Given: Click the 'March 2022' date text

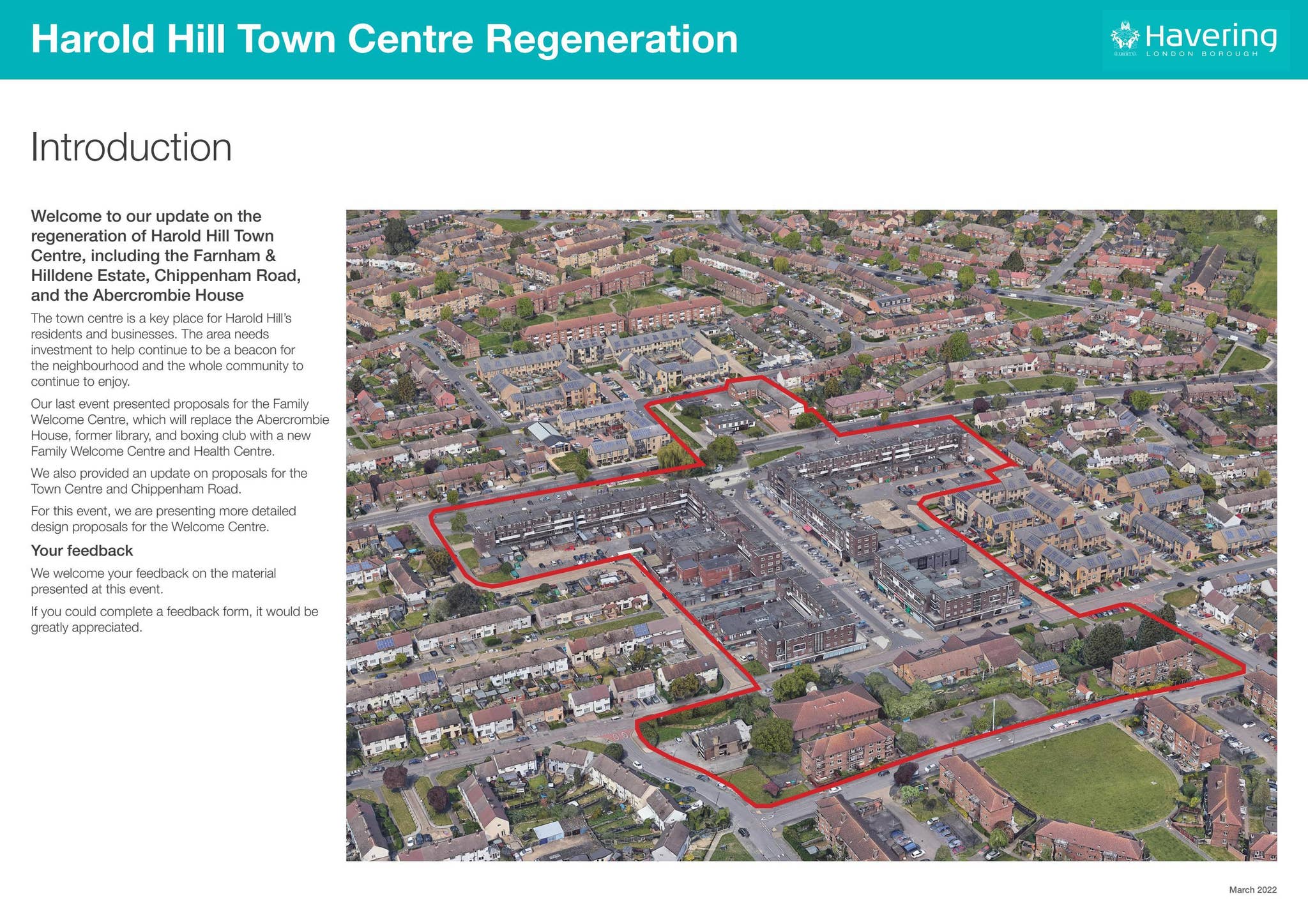Looking at the screenshot, I should tap(1252, 890).
